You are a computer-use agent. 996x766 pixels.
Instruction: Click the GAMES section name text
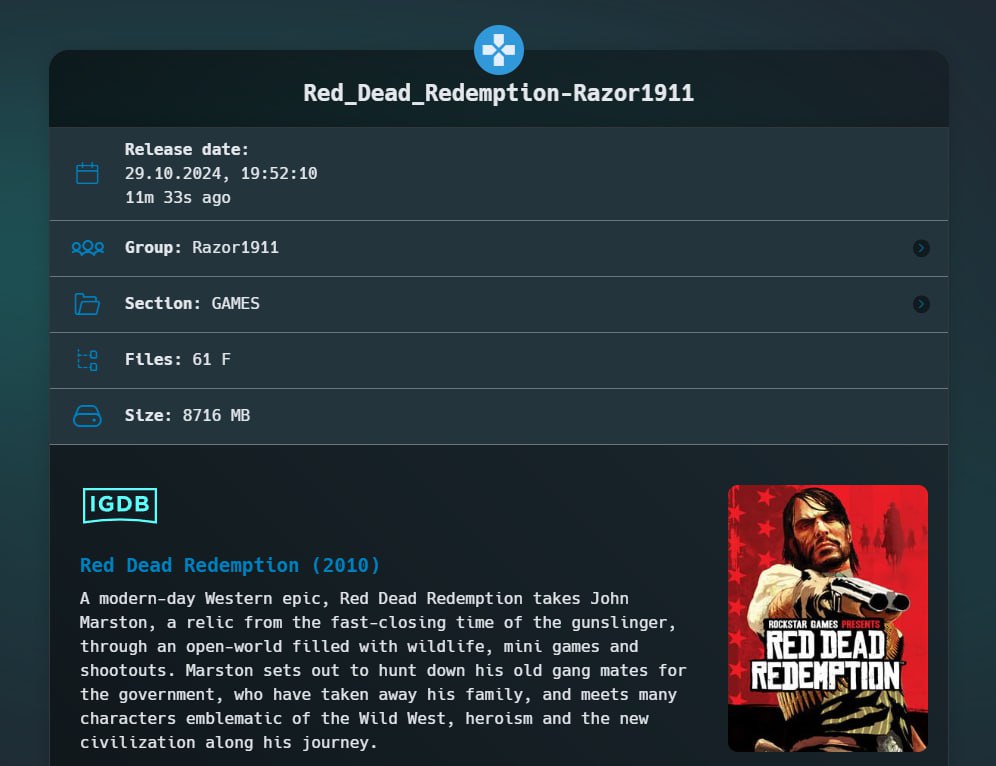(x=235, y=304)
